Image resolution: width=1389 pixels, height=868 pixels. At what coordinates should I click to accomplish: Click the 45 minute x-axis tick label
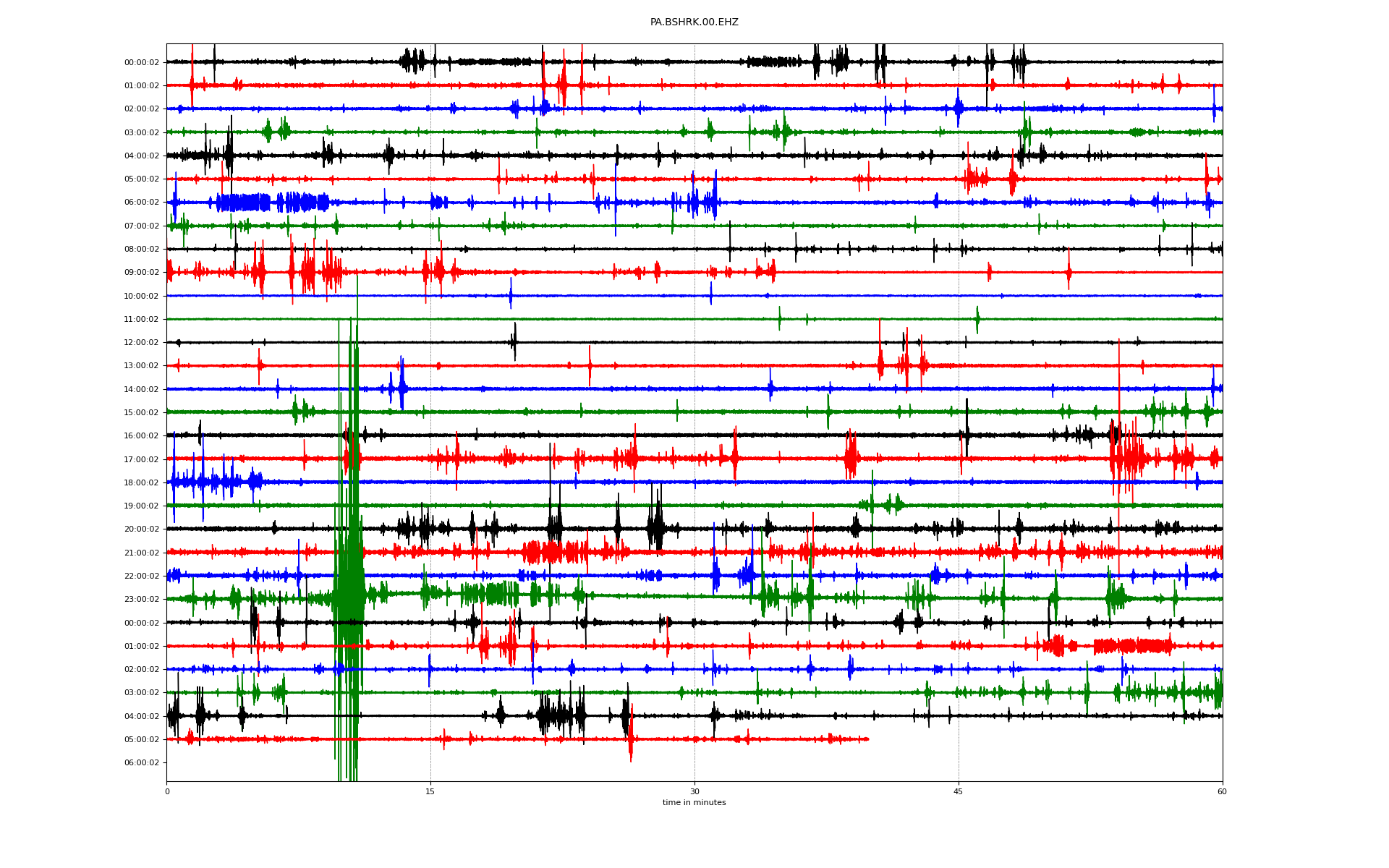[x=959, y=792]
